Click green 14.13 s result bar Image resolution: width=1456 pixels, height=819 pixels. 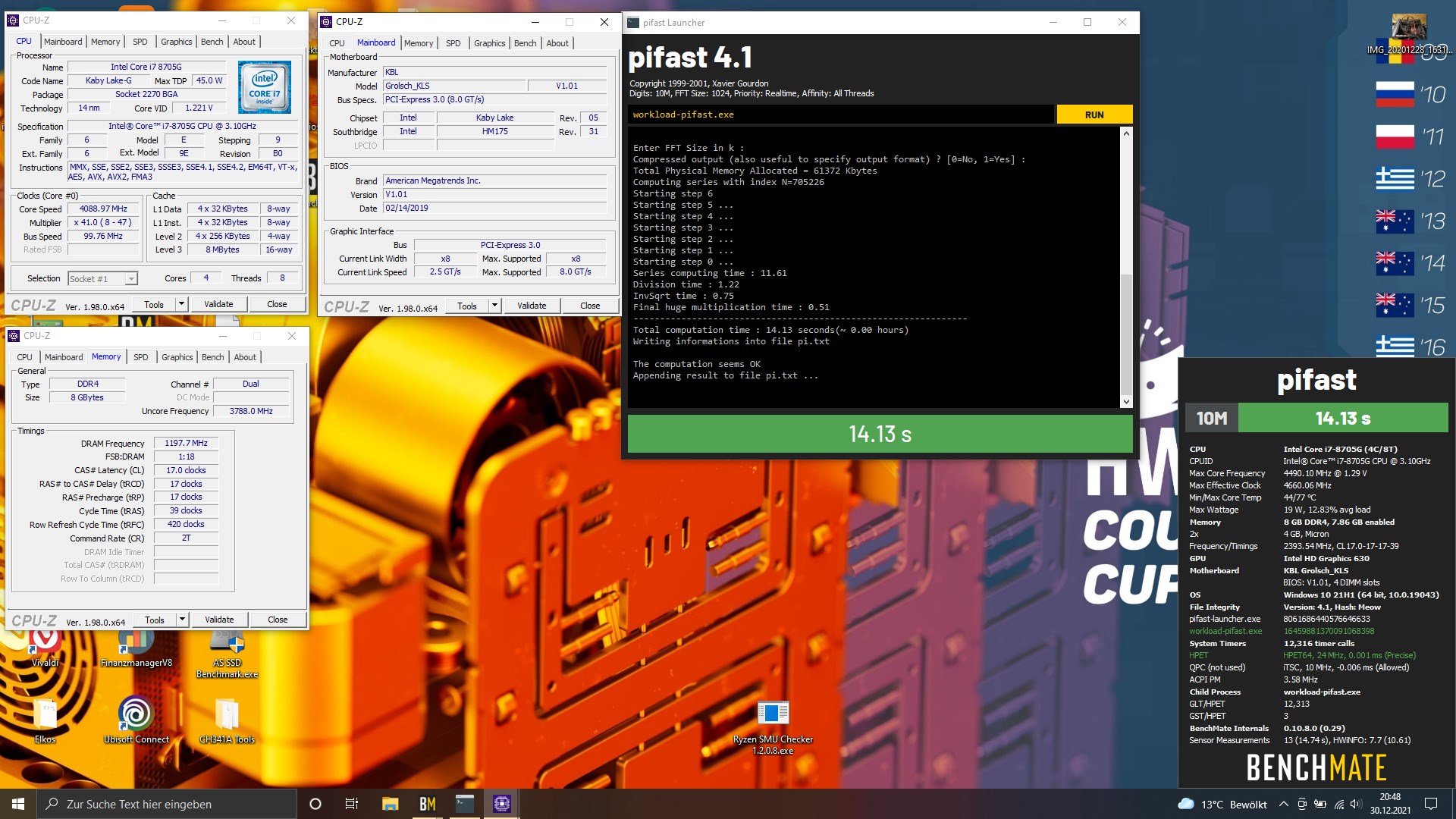(x=880, y=434)
